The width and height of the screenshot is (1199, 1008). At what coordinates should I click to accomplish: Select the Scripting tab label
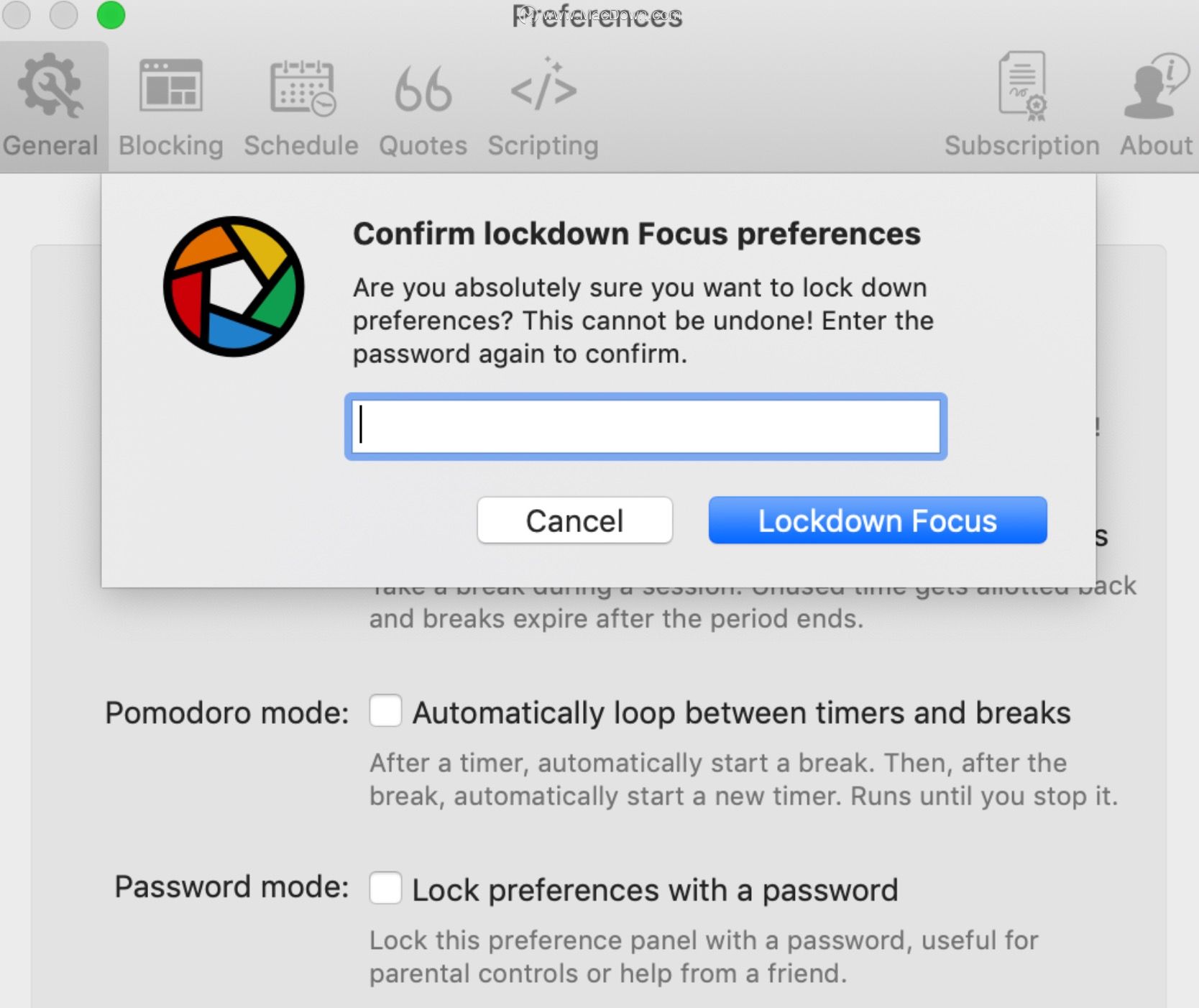point(543,147)
